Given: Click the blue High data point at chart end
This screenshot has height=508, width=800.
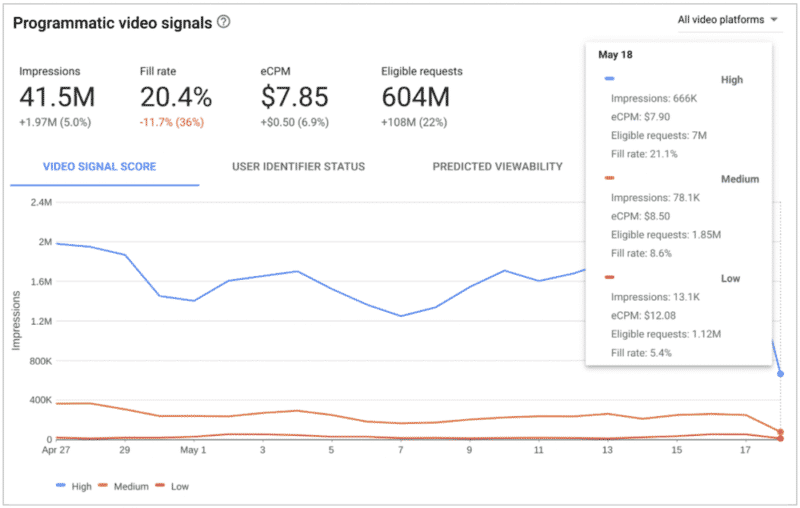Looking at the screenshot, I should 780,374.
